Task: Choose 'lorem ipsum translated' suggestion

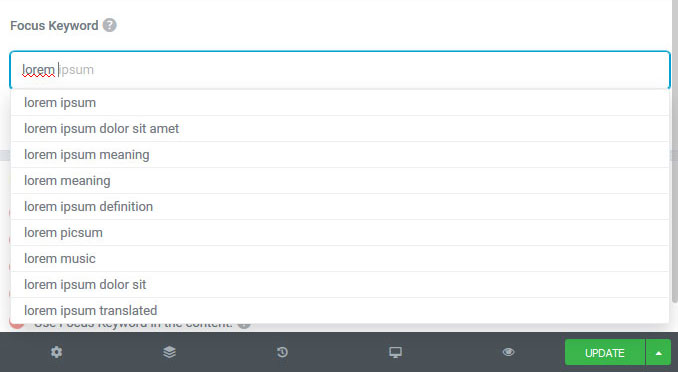Action: point(340,310)
